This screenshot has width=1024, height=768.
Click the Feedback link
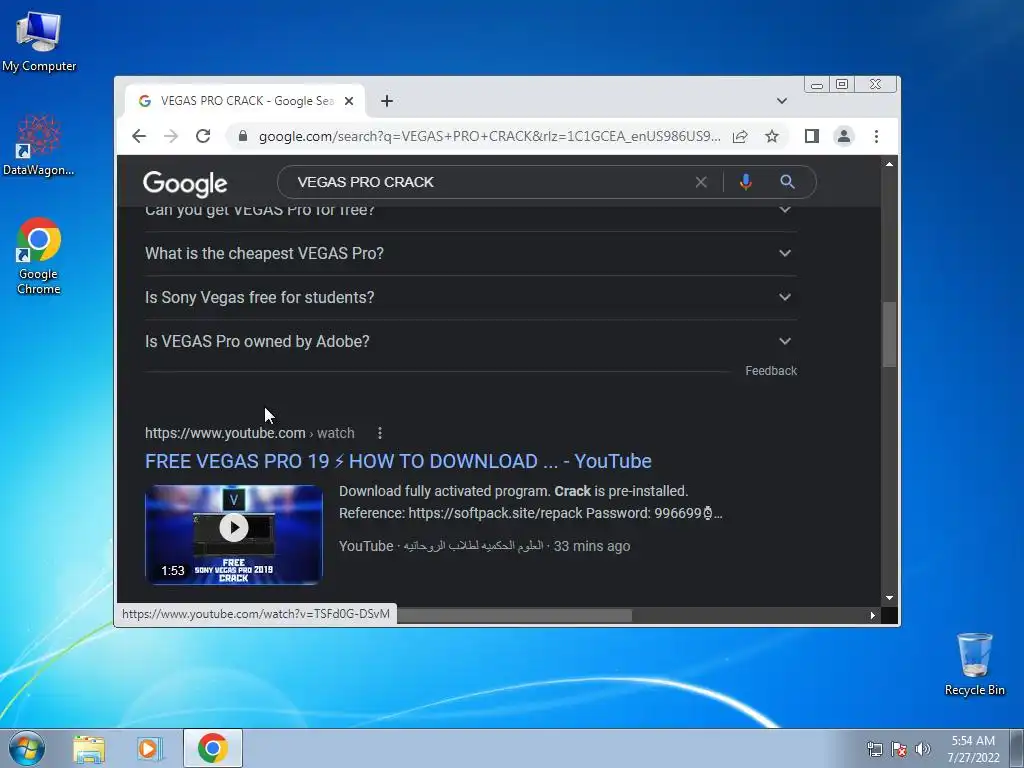click(x=771, y=370)
